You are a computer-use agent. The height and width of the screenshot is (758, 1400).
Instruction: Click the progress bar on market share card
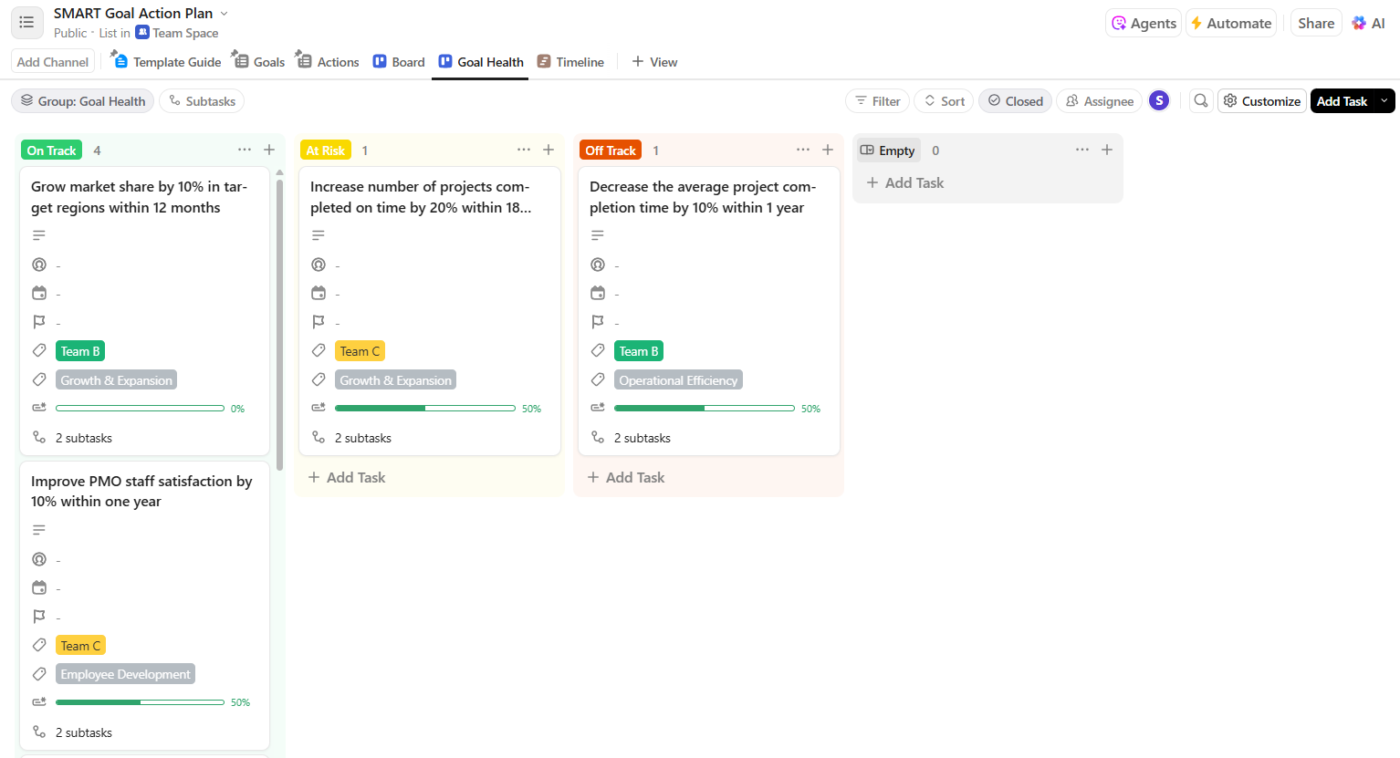click(140, 408)
